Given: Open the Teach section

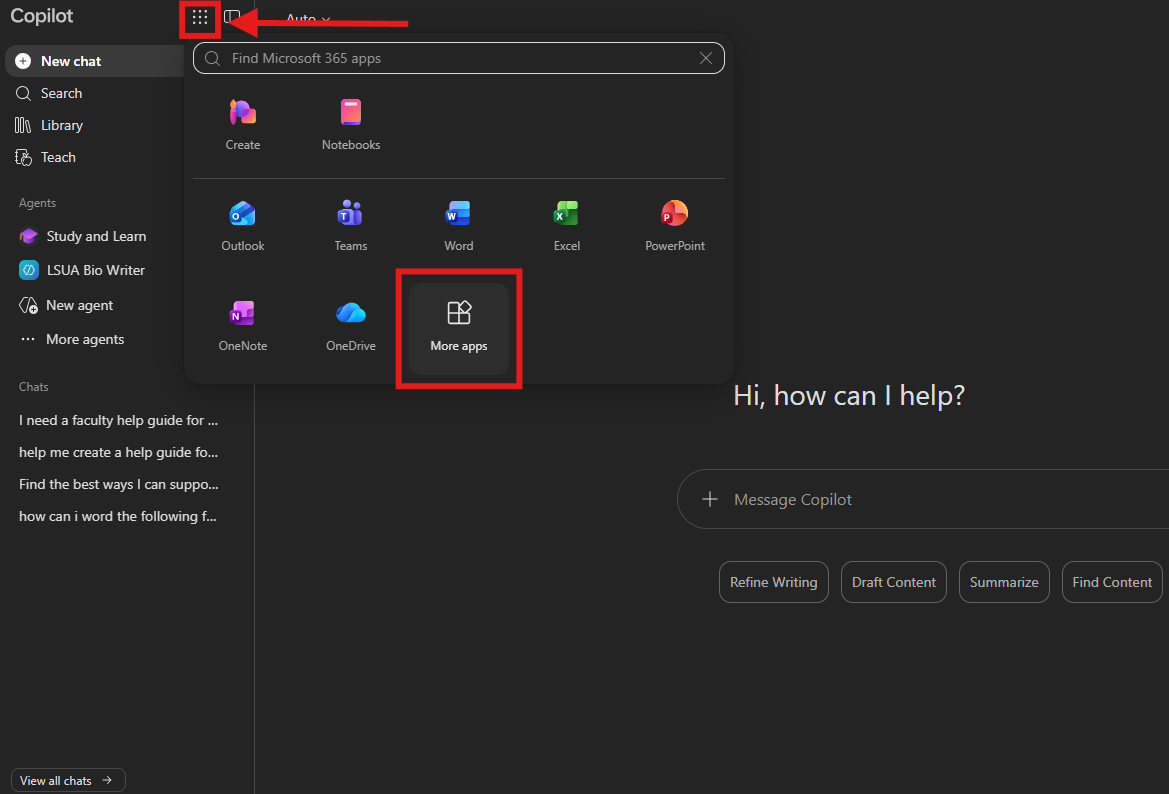Looking at the screenshot, I should (x=58, y=157).
